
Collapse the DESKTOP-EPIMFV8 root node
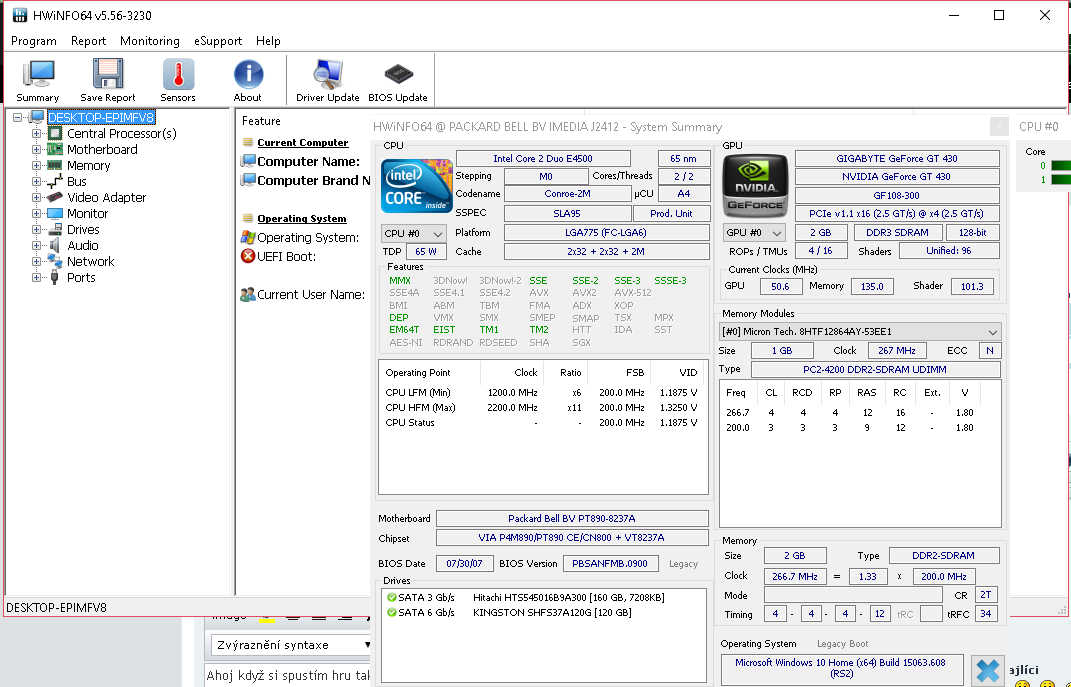click(x=18, y=117)
